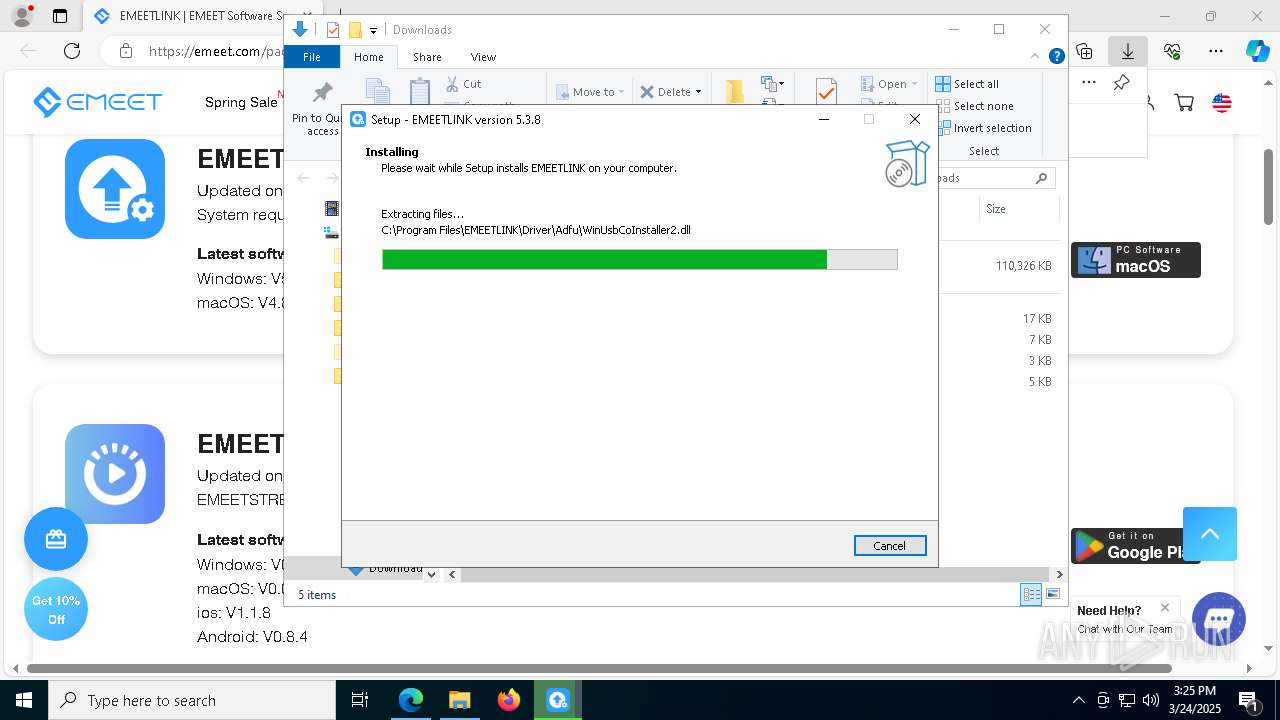Click the back-to-top arrow button
Viewport: 1280px width, 720px height.
(x=1210, y=534)
